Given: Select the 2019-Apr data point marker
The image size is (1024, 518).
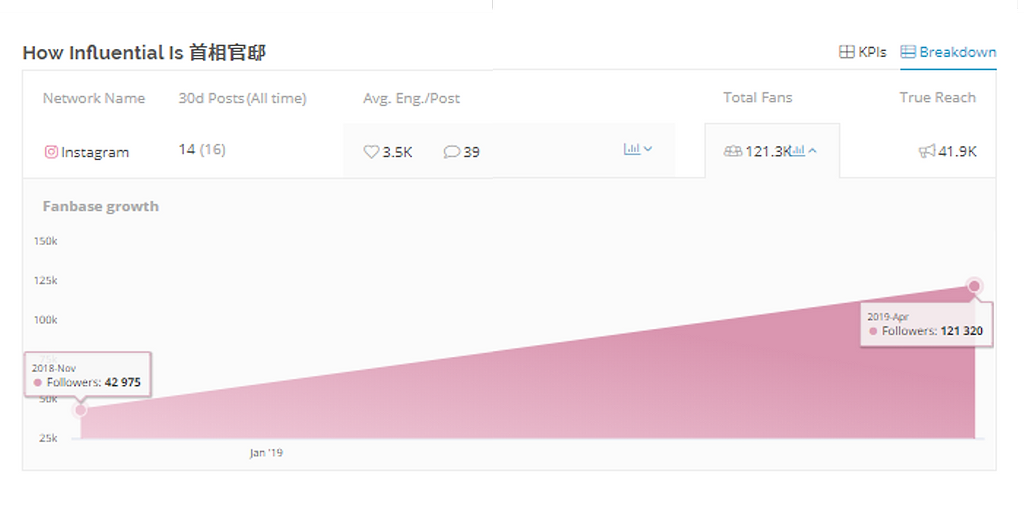Looking at the screenshot, I should (974, 285).
